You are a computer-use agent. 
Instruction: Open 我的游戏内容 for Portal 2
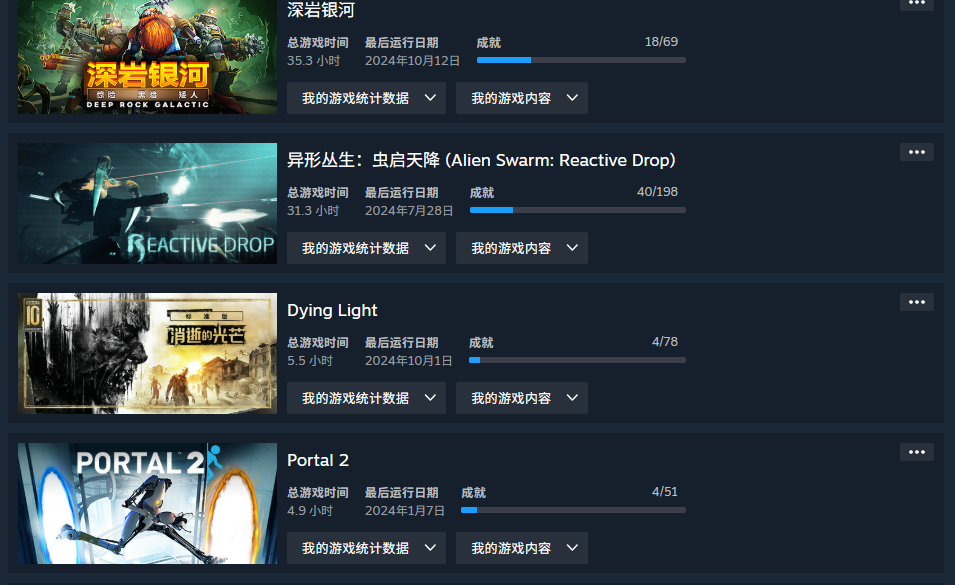tap(522, 548)
